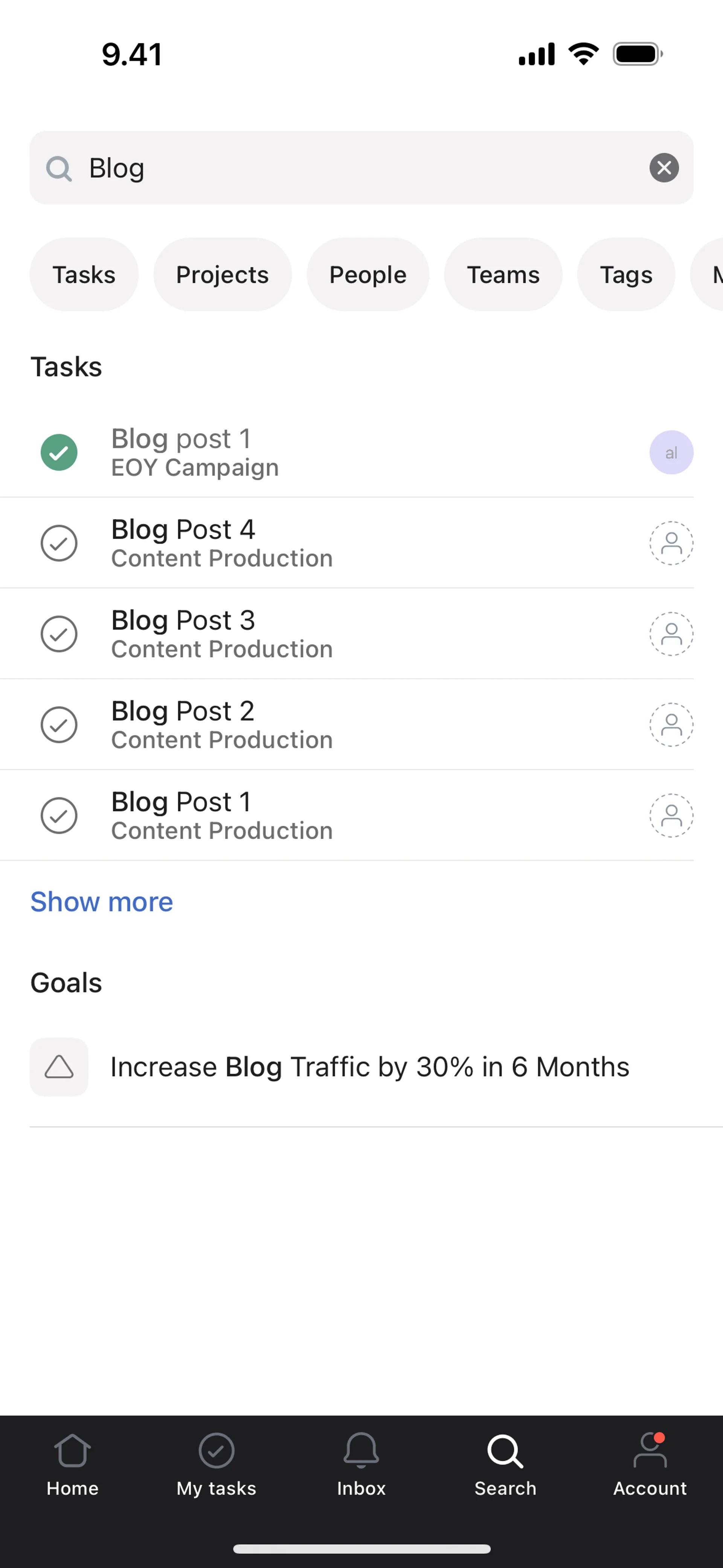Select the People filter chip

click(x=368, y=275)
